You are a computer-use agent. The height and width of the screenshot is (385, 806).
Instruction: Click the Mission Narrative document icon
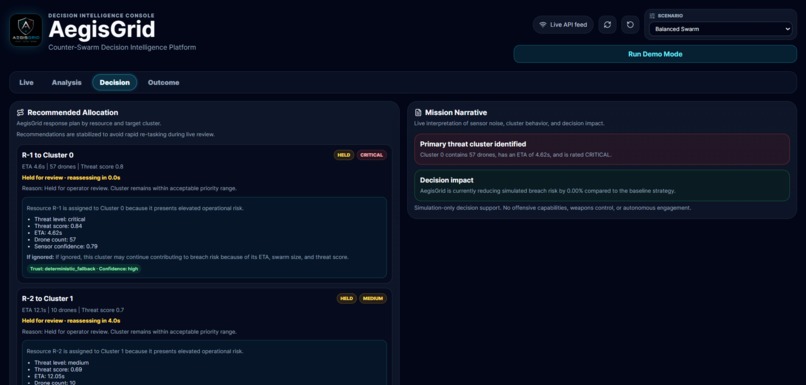click(x=418, y=113)
